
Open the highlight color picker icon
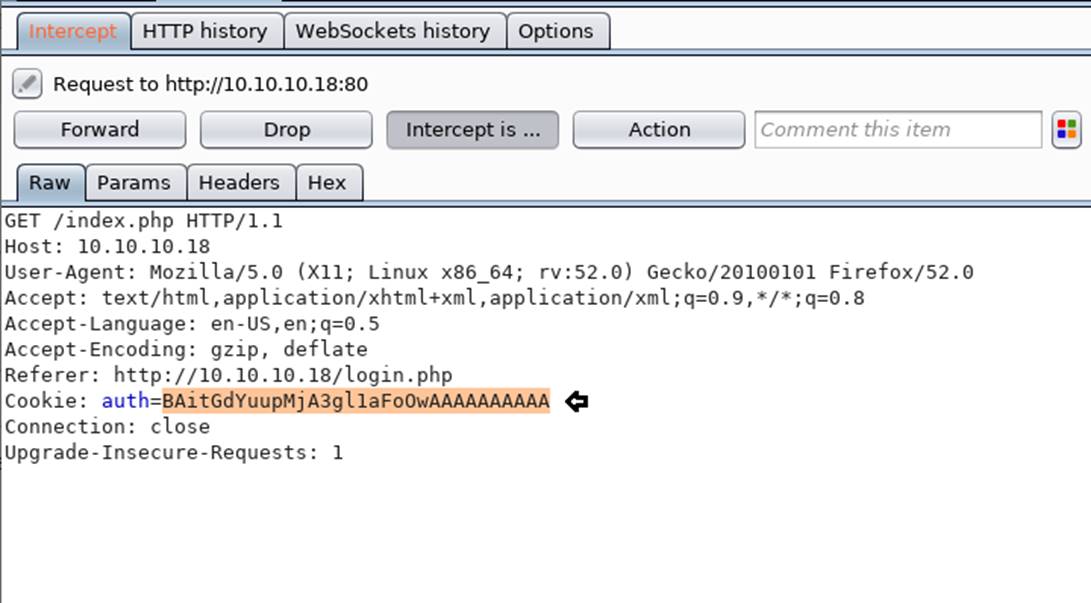click(1066, 129)
